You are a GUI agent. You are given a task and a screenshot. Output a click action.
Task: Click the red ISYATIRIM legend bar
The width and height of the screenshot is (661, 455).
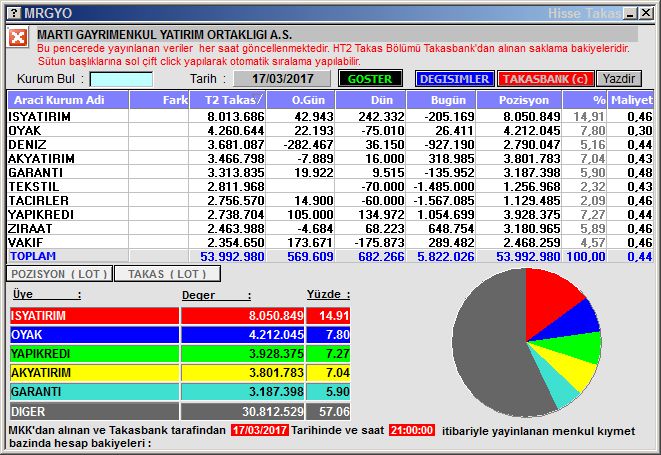(x=94, y=315)
